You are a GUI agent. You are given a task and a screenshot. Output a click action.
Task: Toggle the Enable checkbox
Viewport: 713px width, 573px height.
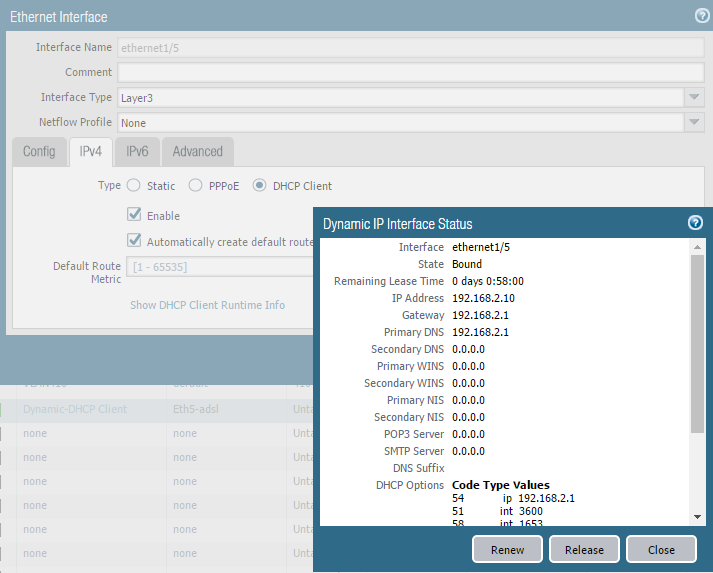(134, 215)
